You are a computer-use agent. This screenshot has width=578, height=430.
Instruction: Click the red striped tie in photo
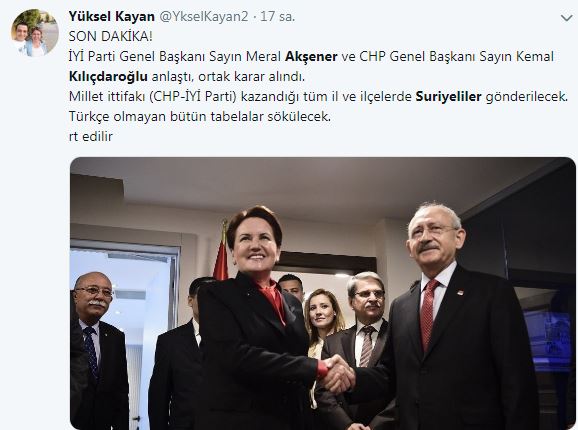[429, 315]
